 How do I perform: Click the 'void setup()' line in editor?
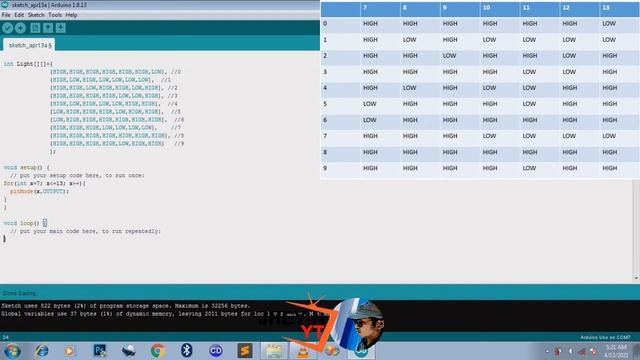(x=27, y=167)
